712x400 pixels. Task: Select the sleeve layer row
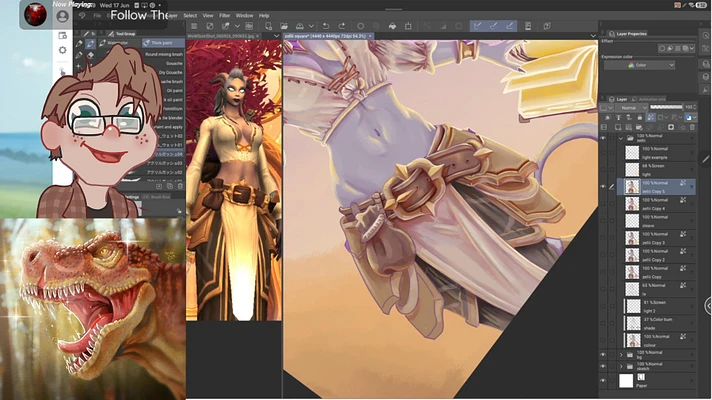tap(658, 221)
